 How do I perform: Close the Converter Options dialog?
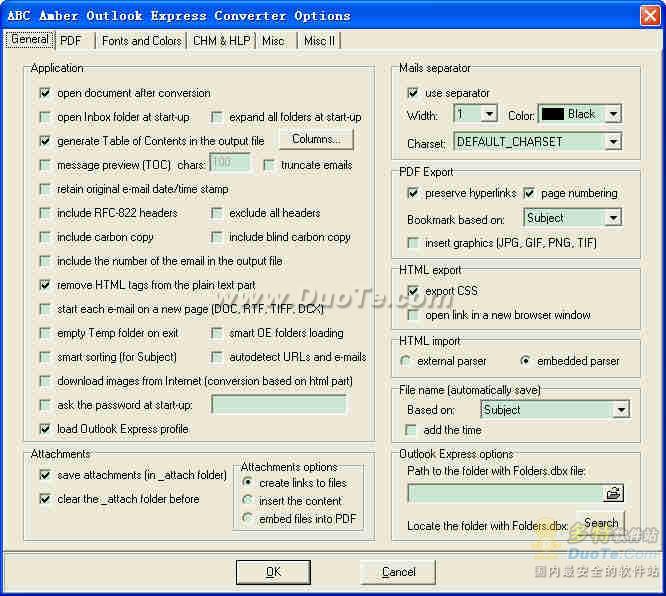coord(649,16)
